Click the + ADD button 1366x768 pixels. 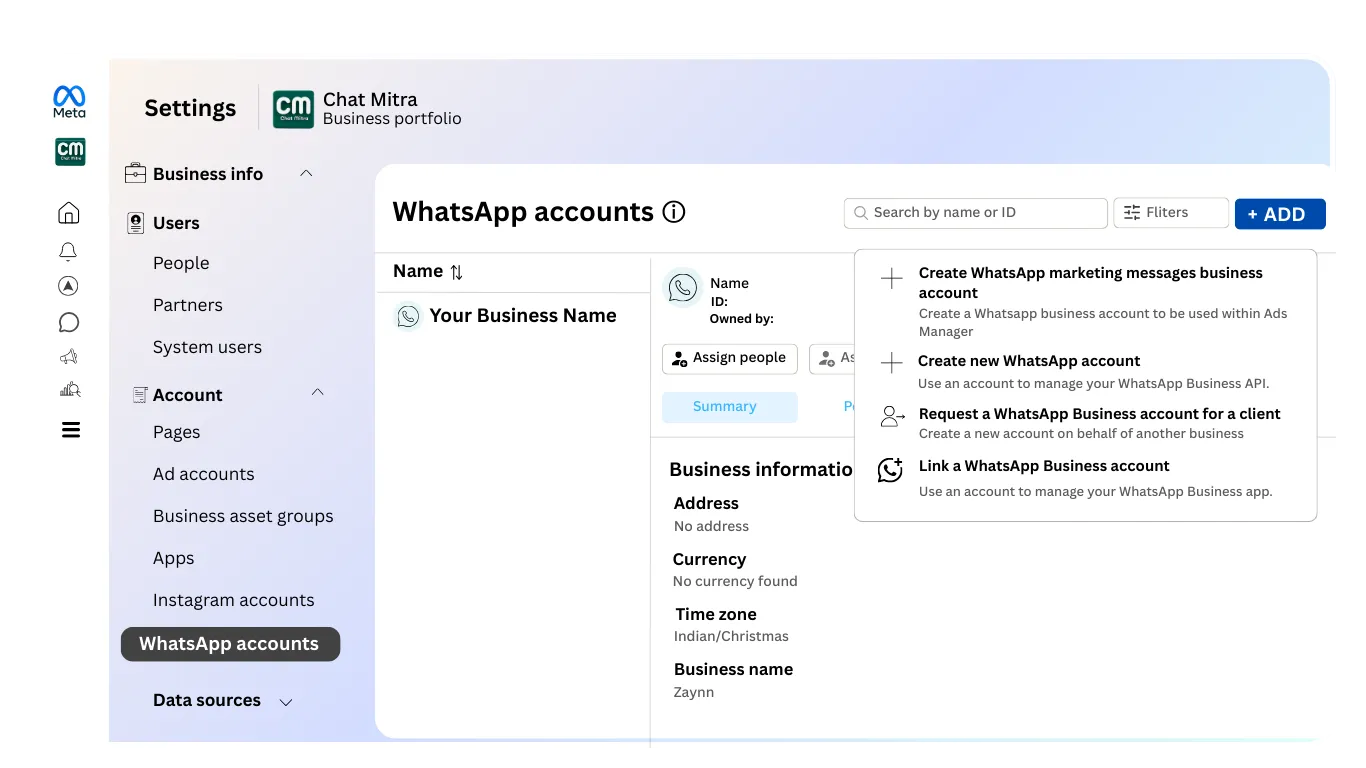[1280, 213]
